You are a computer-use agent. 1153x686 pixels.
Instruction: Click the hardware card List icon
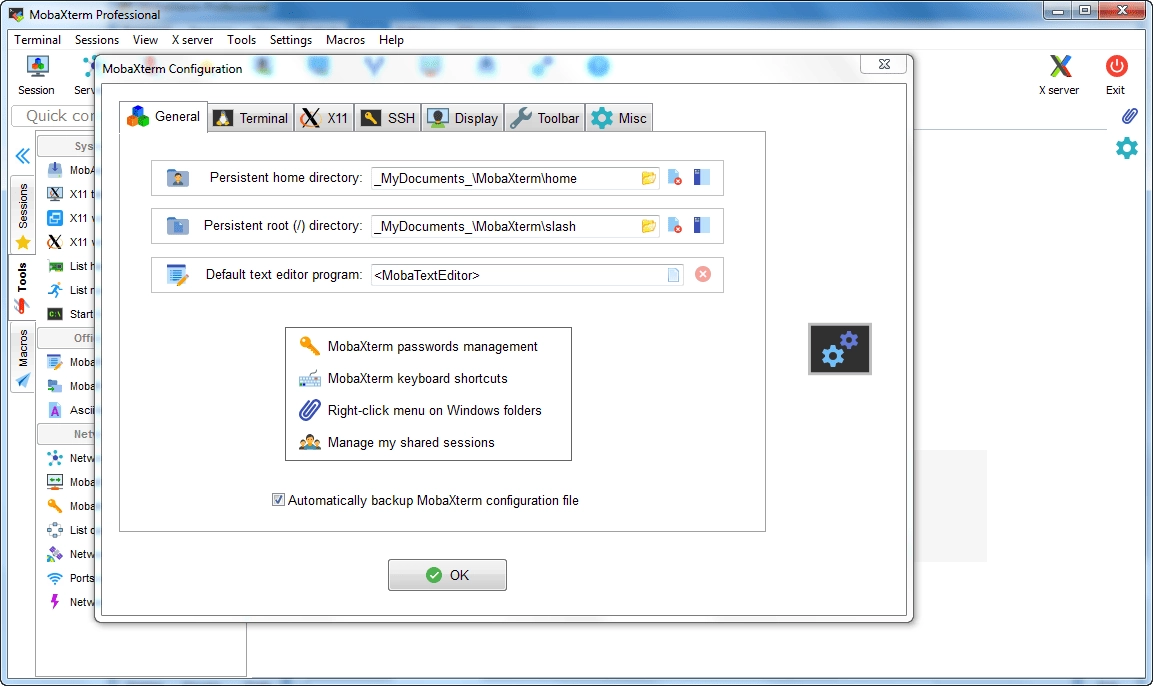click(x=54, y=266)
